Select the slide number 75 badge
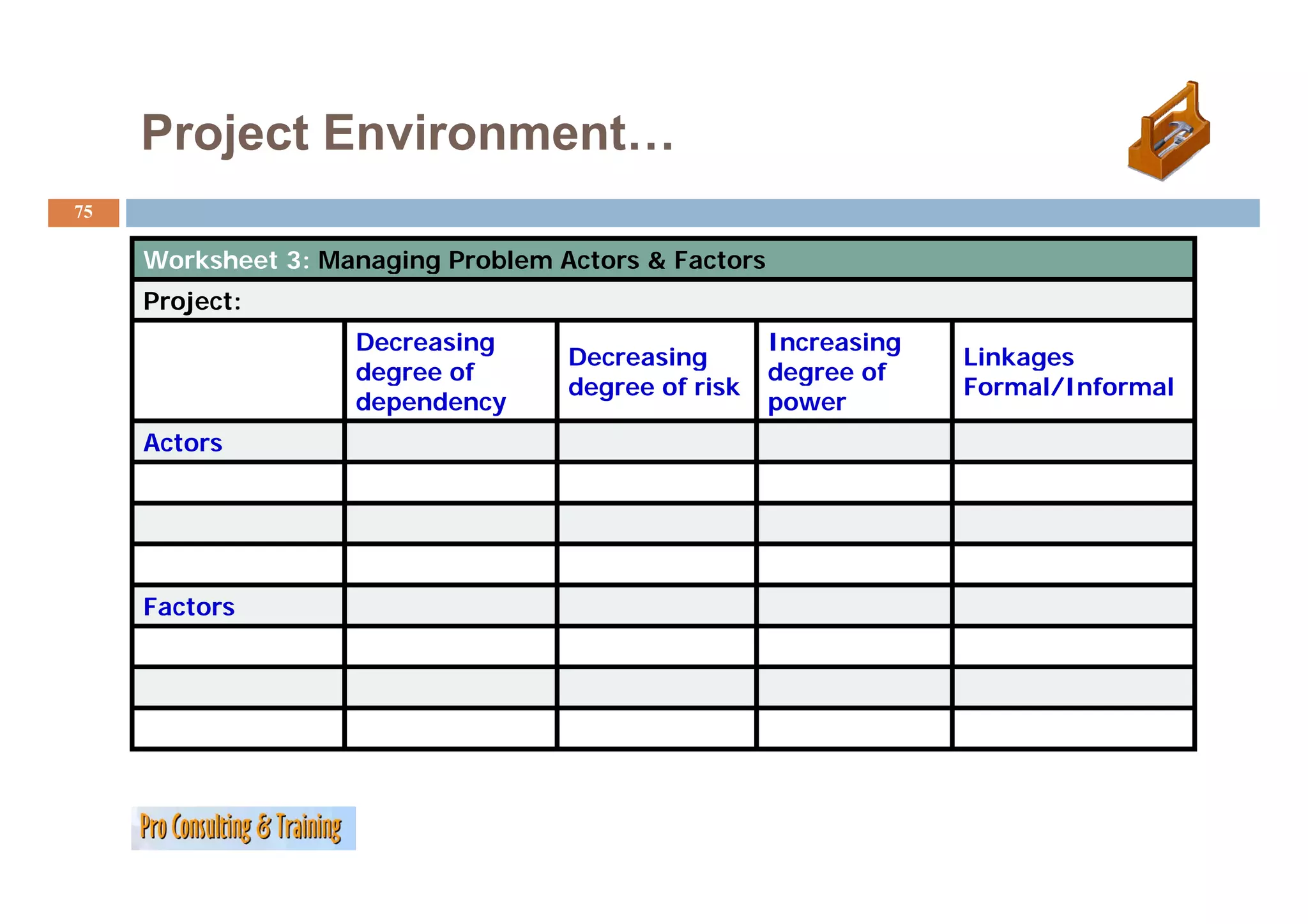1308x924 pixels. point(84,213)
